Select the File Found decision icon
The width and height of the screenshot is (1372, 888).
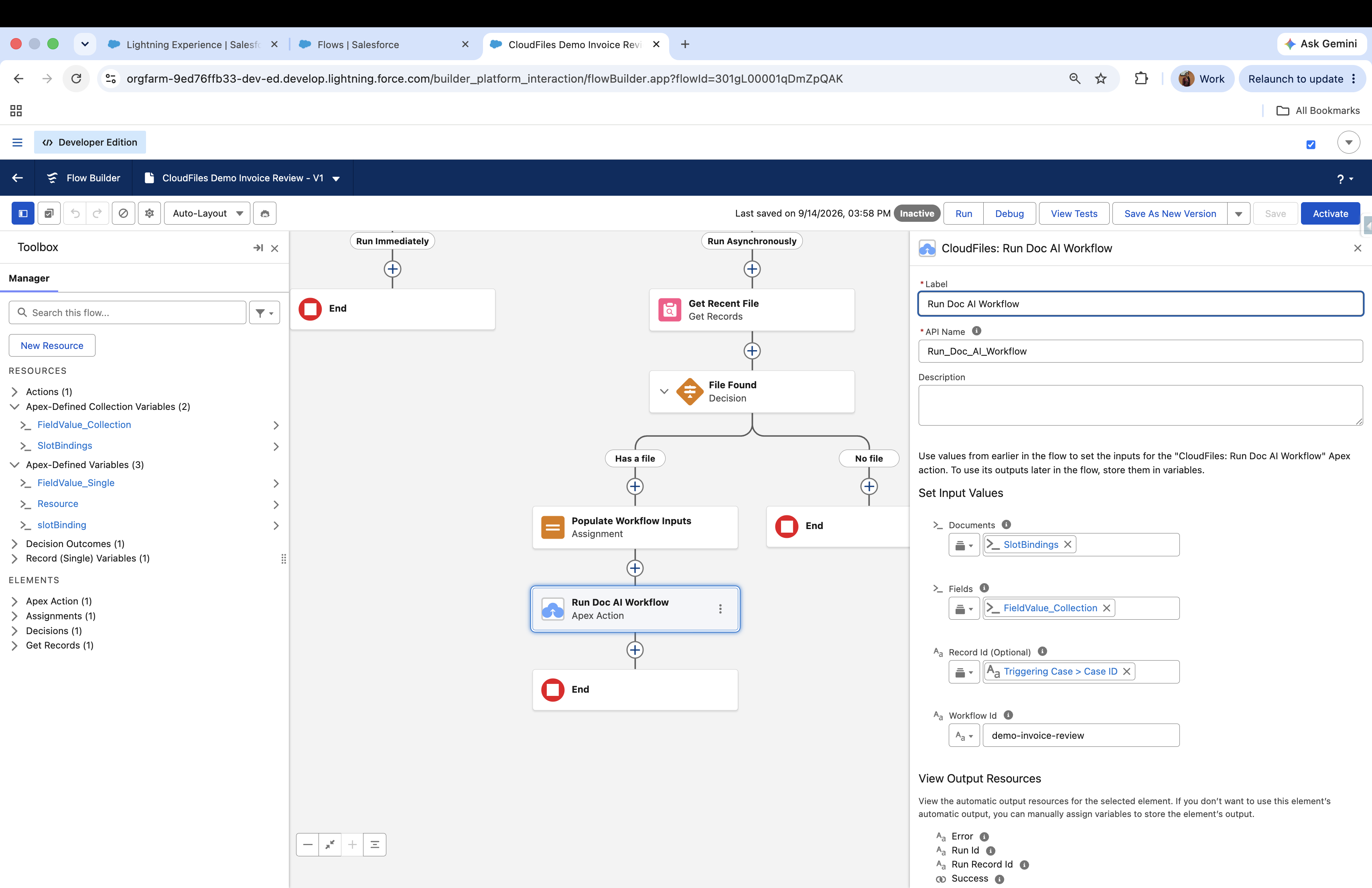690,391
